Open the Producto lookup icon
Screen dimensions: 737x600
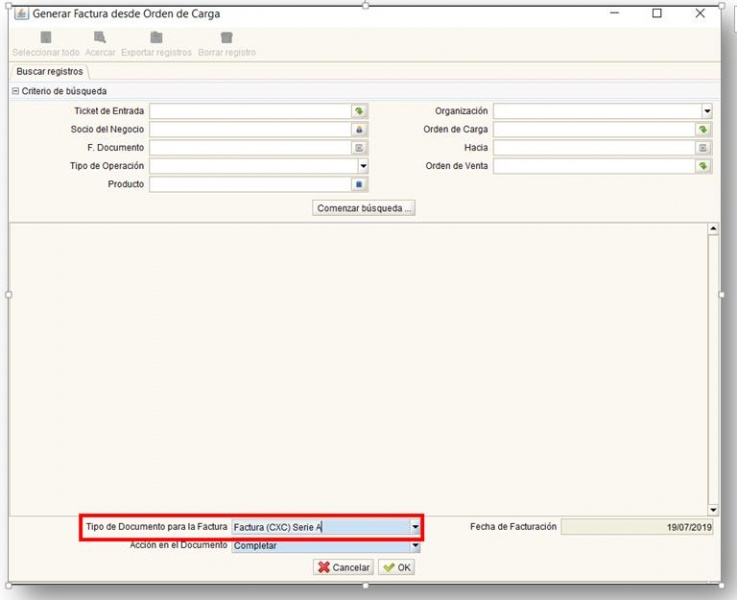[x=359, y=185]
